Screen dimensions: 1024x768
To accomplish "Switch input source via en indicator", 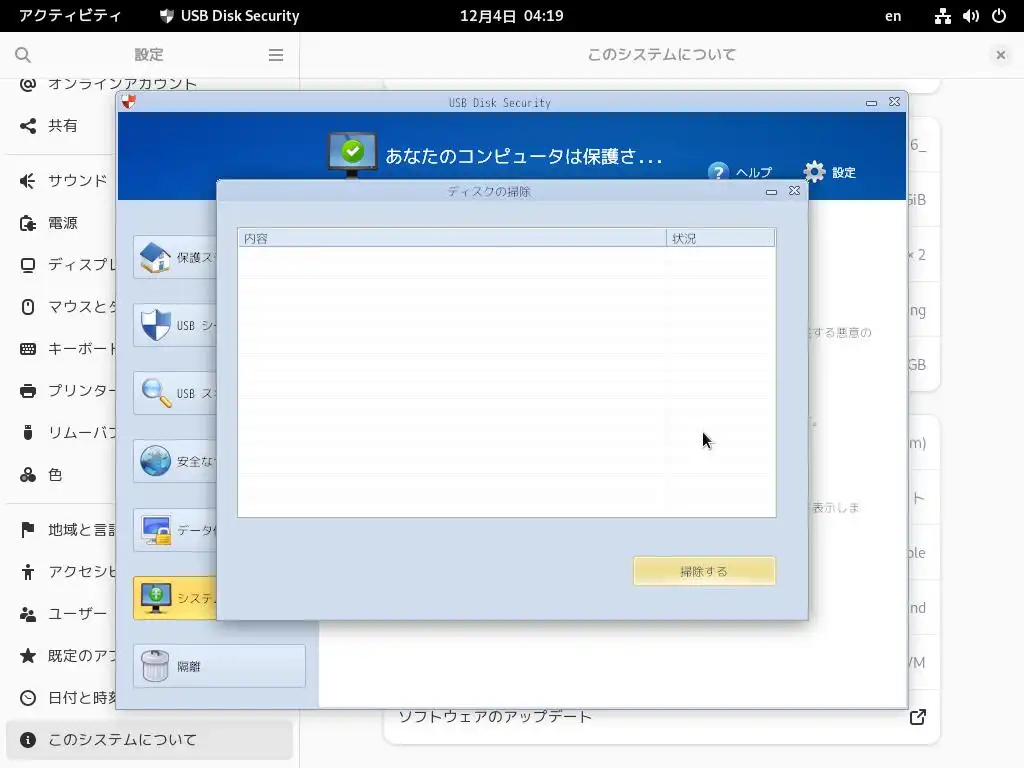I will (x=893, y=16).
